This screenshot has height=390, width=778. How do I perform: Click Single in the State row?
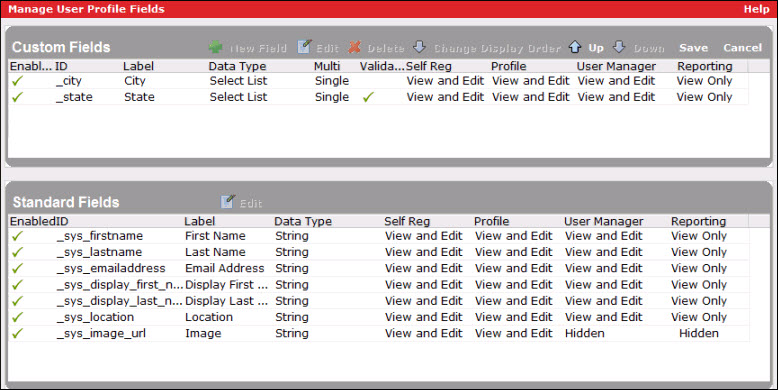pyautogui.click(x=332, y=97)
